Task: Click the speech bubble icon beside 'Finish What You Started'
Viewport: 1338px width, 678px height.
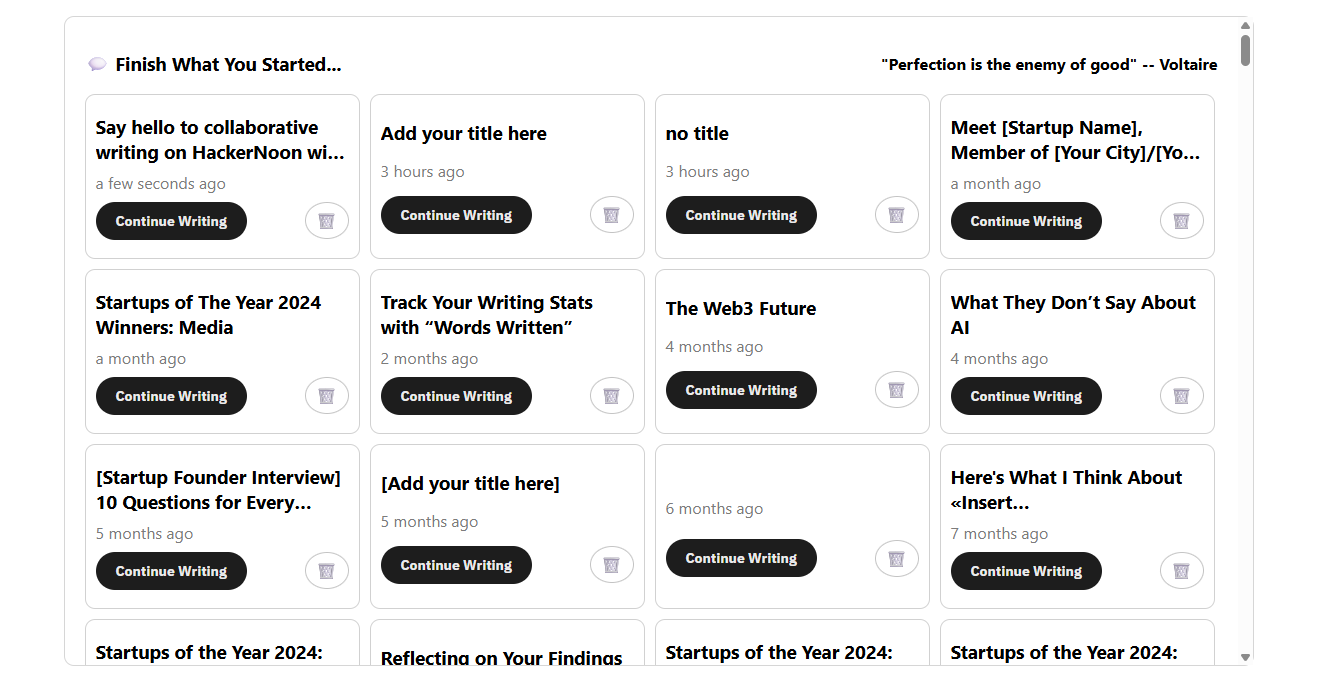Action: pos(97,65)
